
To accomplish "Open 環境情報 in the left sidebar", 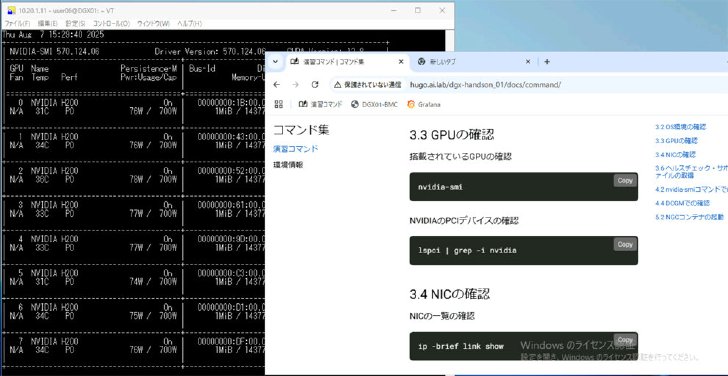I will tap(288, 165).
